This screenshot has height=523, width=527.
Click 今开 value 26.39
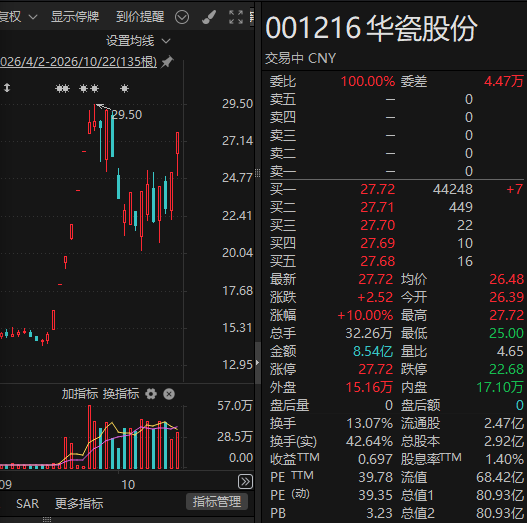pyautogui.click(x=506, y=297)
